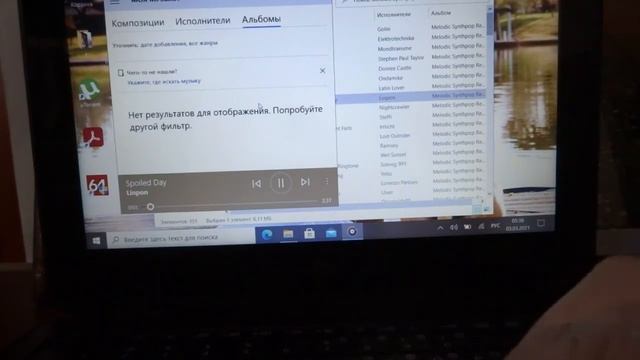
Task: Open Microsoft Store from the taskbar
Action: coord(309,233)
